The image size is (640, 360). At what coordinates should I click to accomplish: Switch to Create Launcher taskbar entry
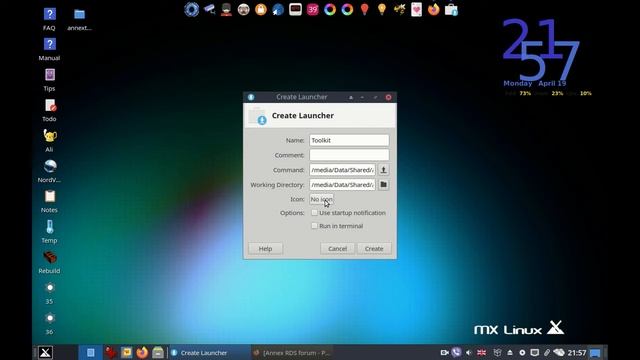click(x=209, y=352)
